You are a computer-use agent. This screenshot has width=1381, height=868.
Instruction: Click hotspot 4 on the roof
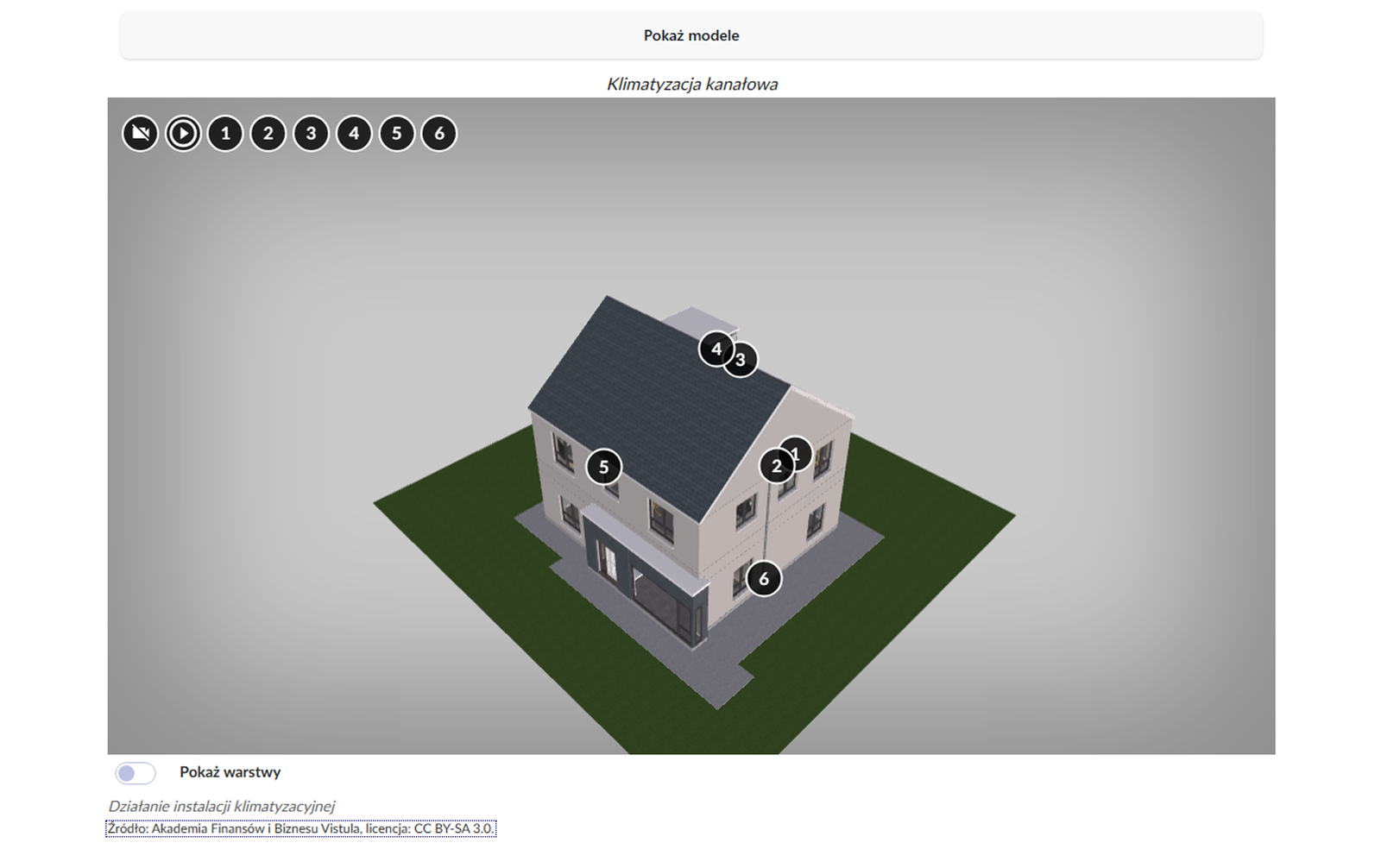coord(713,348)
